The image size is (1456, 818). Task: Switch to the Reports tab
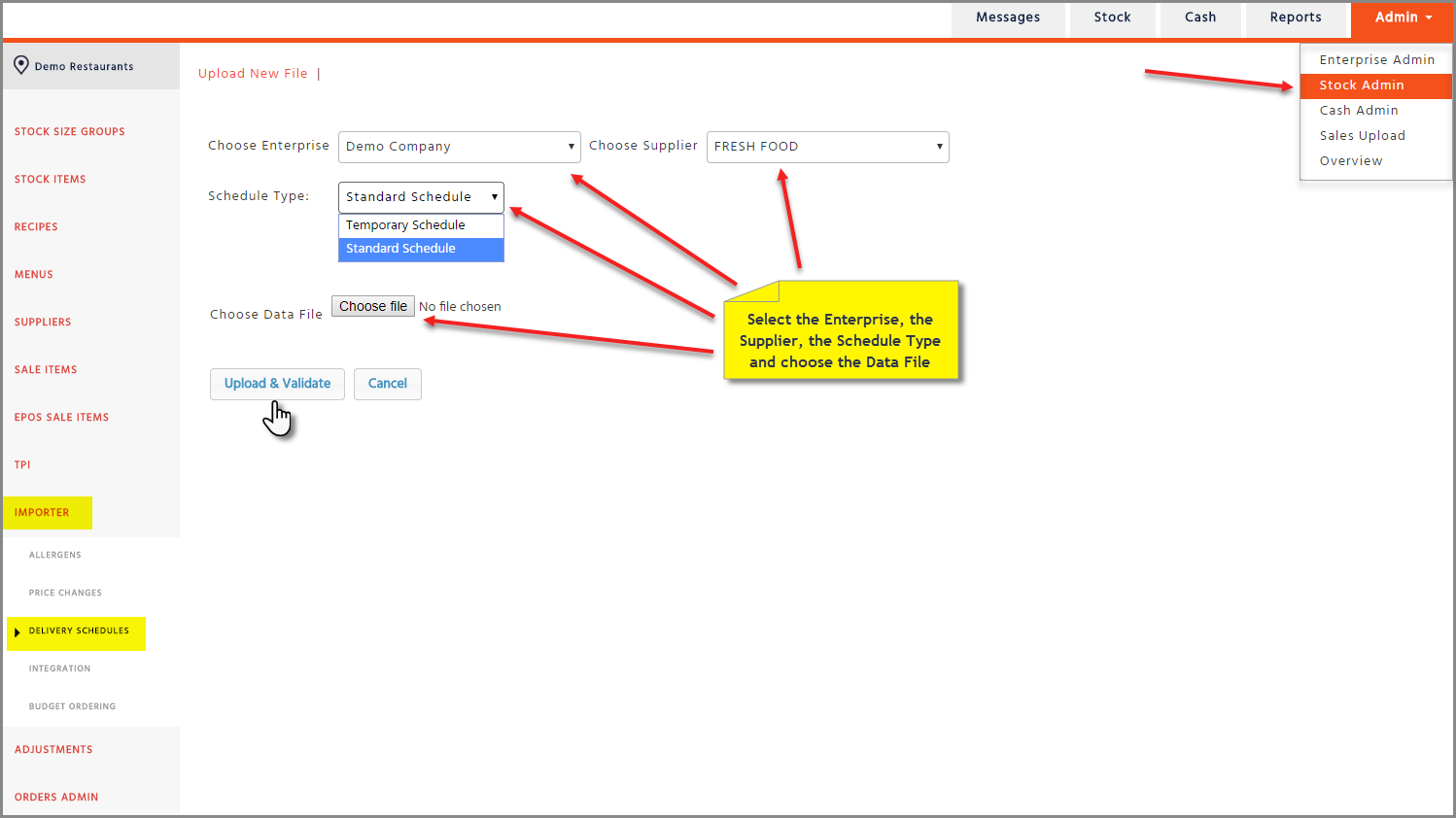1295,17
